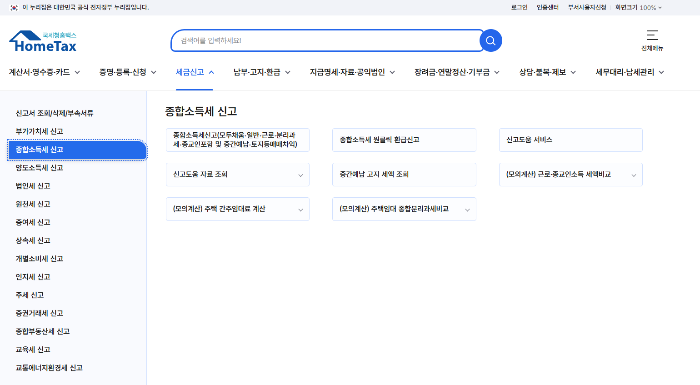The height and width of the screenshot is (385, 700).
Task: Expand the 증명·등록·신청 menu
Action: (128, 72)
